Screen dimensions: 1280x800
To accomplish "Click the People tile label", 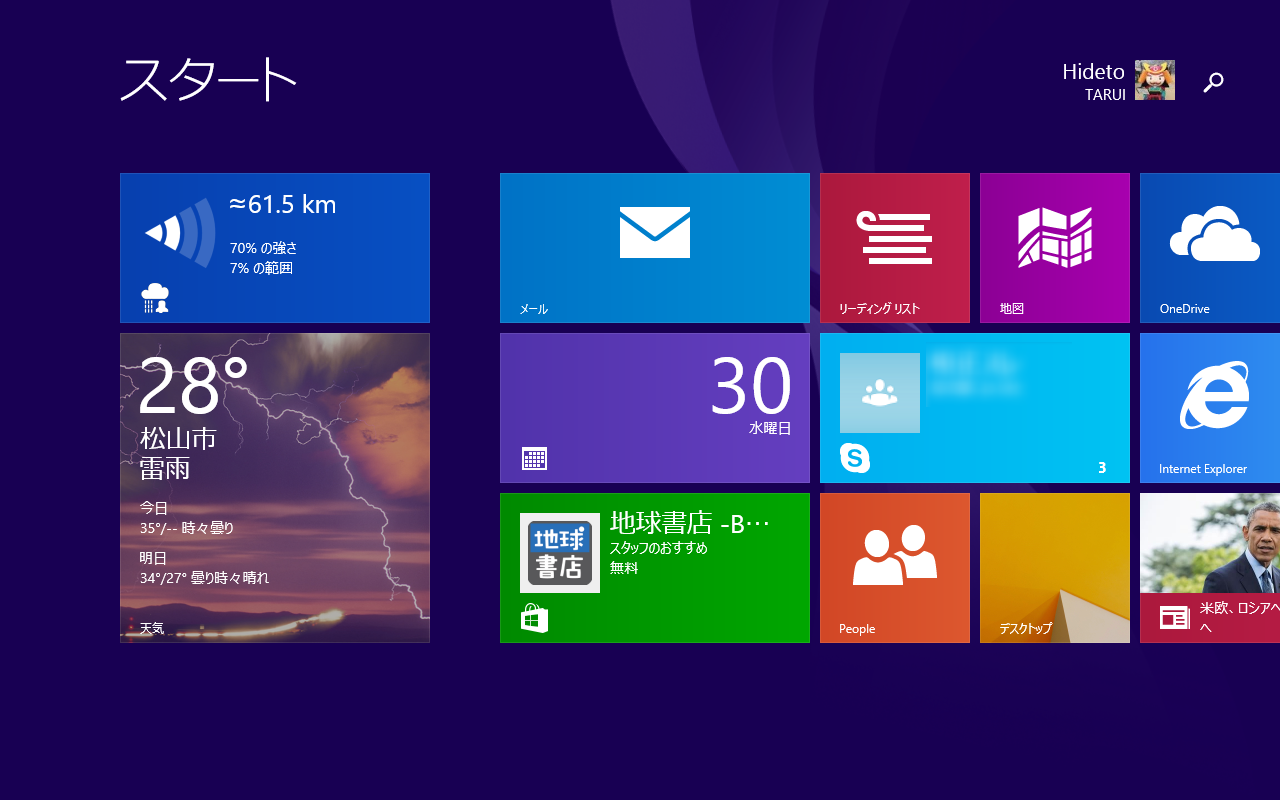I will 857,629.
